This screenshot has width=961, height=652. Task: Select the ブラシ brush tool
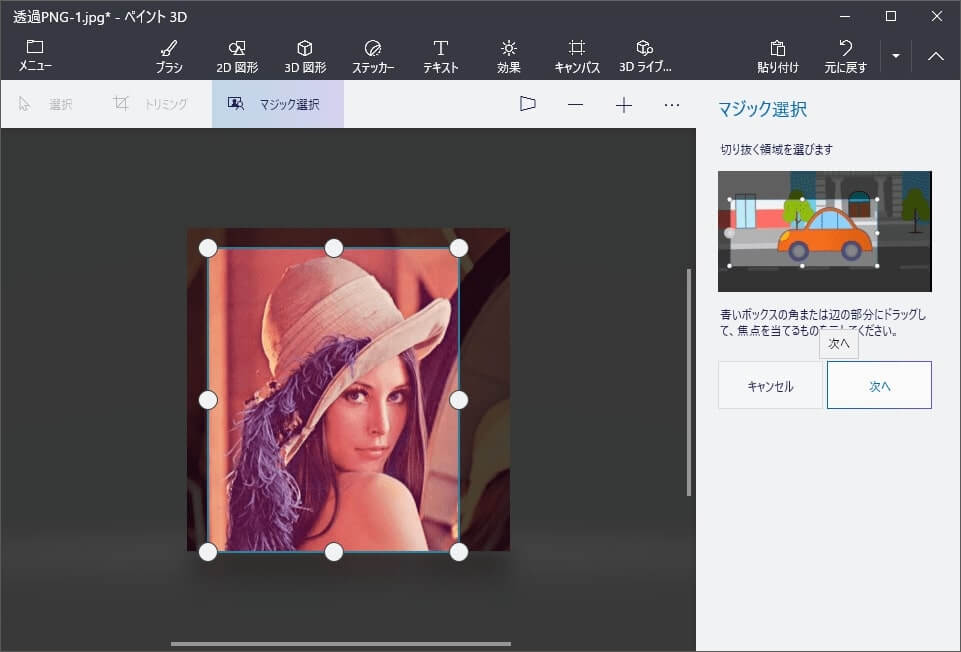(169, 57)
